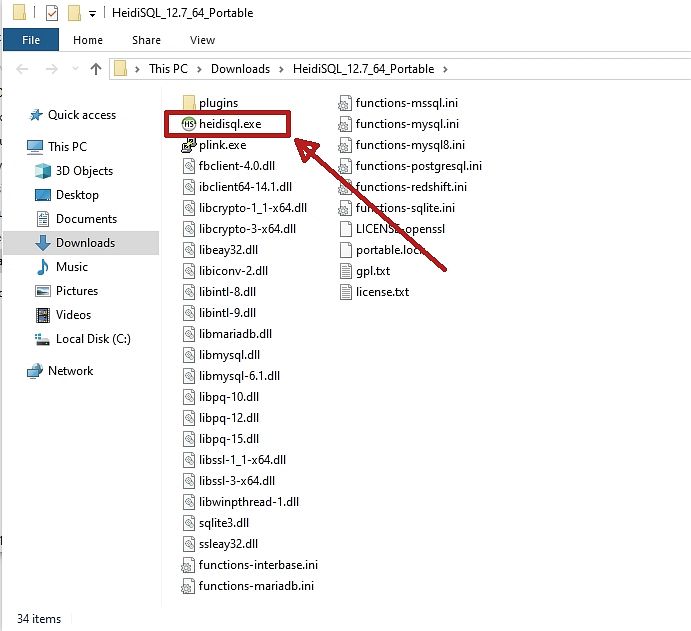Open Documents in navigation pane
Screen dimensions: 691x631
point(86,219)
